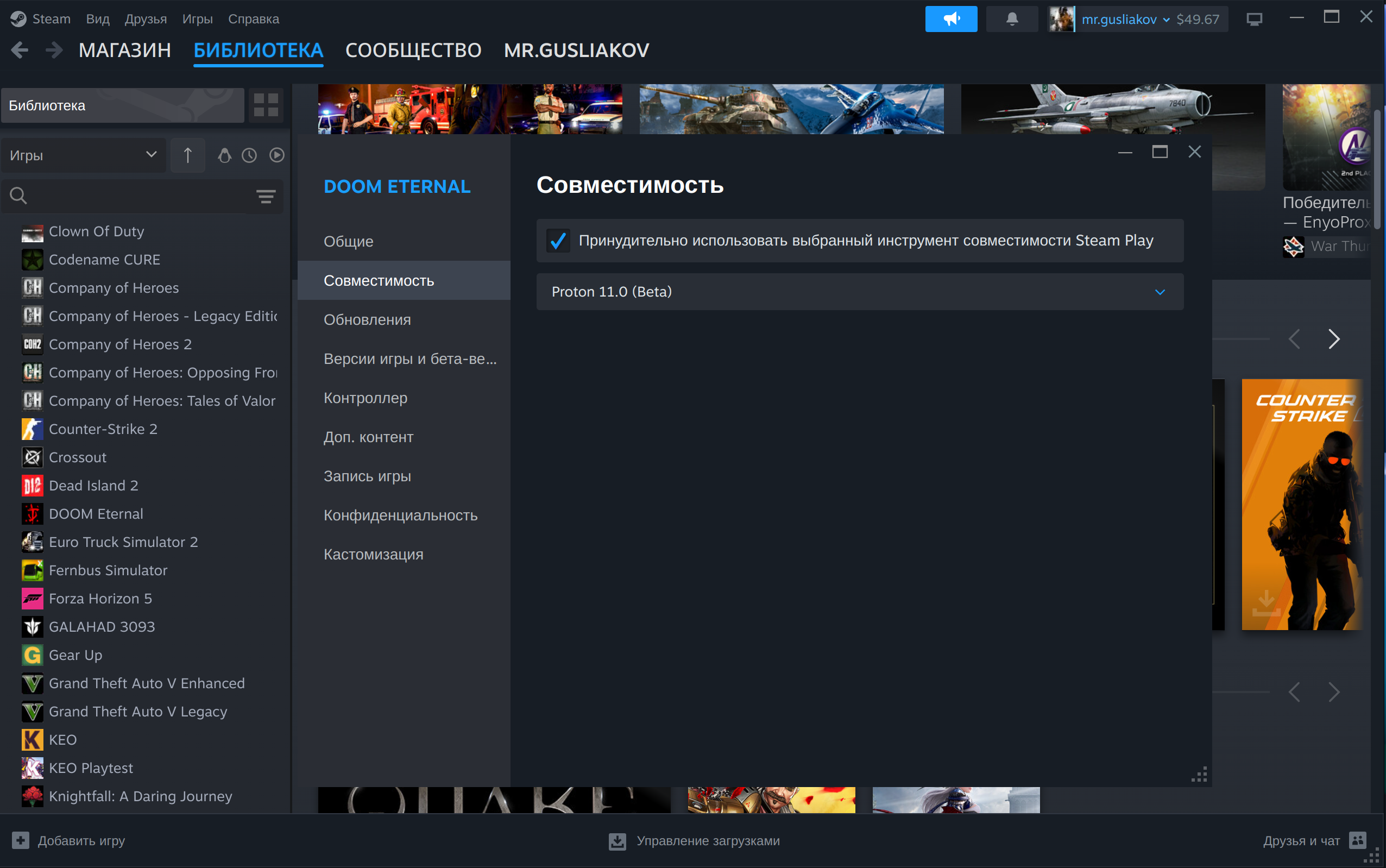Open the announcements megaphone panel
1386x868 pixels.
click(x=951, y=18)
